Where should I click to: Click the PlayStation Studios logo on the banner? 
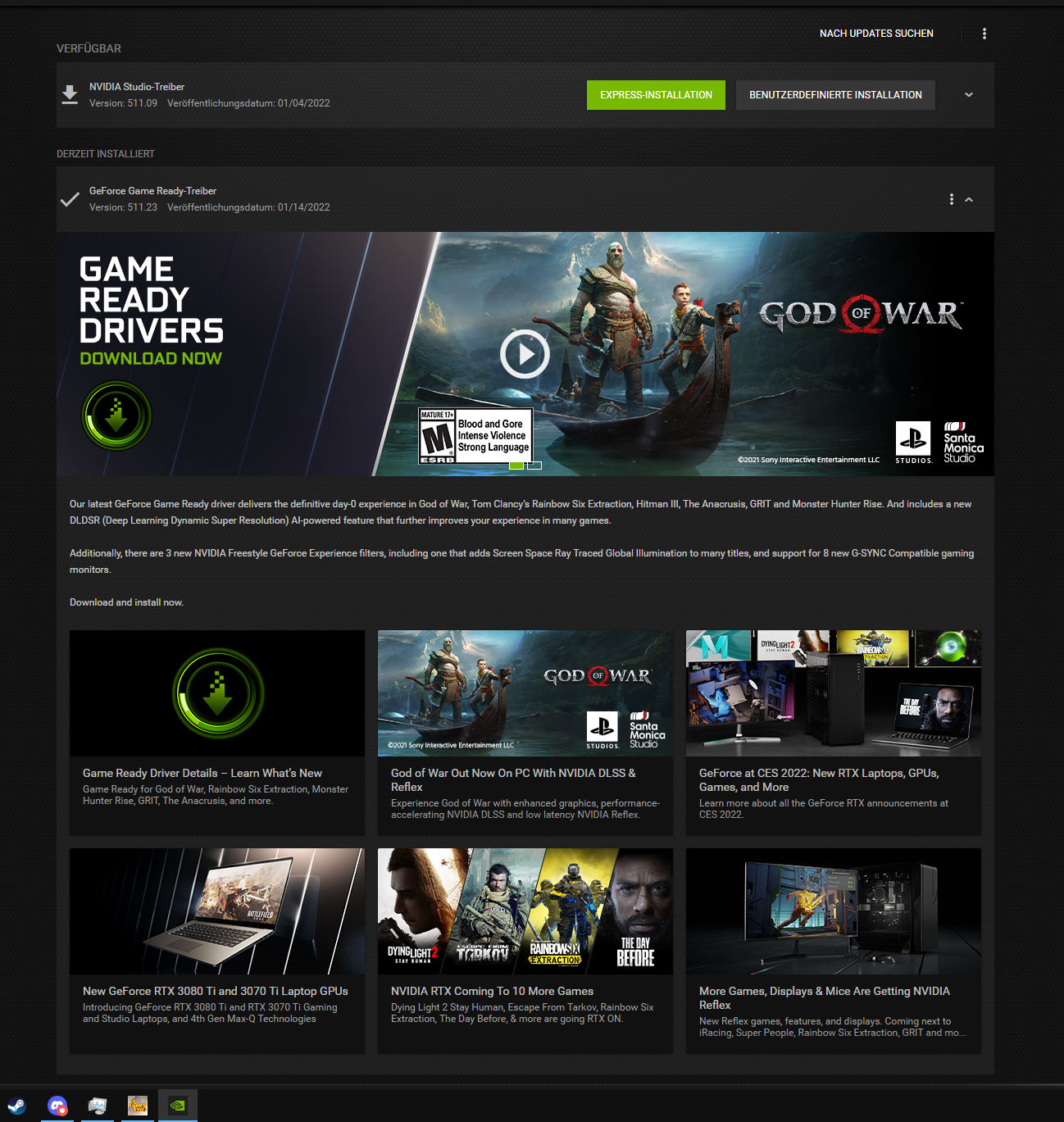coord(913,443)
